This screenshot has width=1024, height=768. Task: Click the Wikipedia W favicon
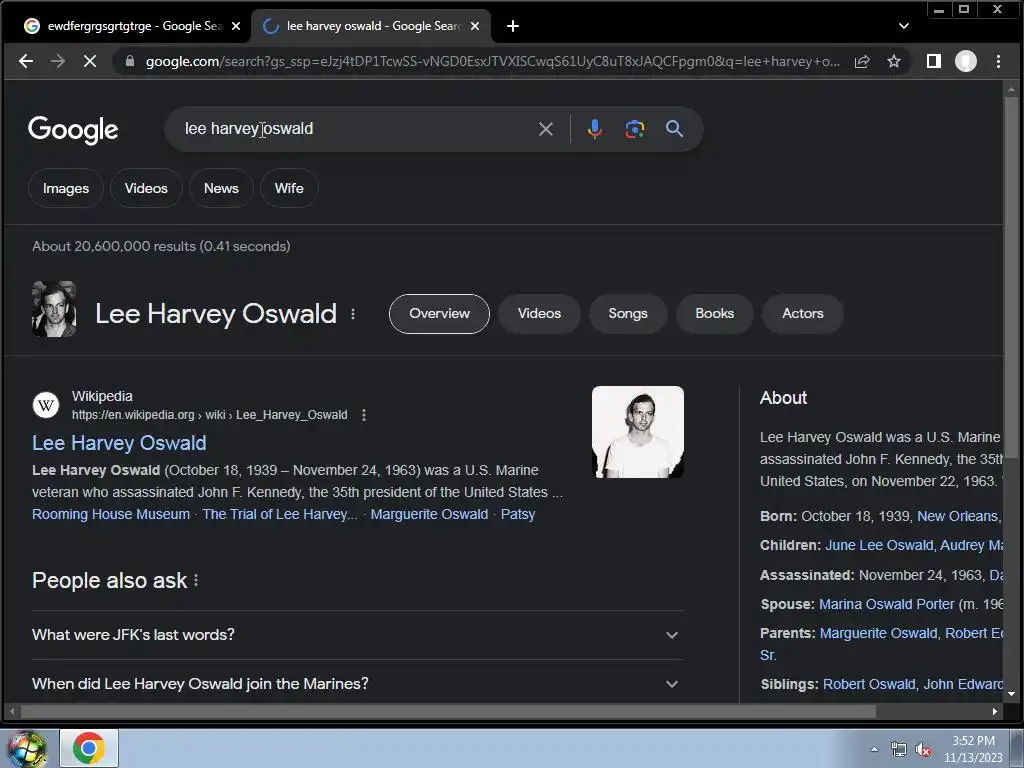click(46, 405)
